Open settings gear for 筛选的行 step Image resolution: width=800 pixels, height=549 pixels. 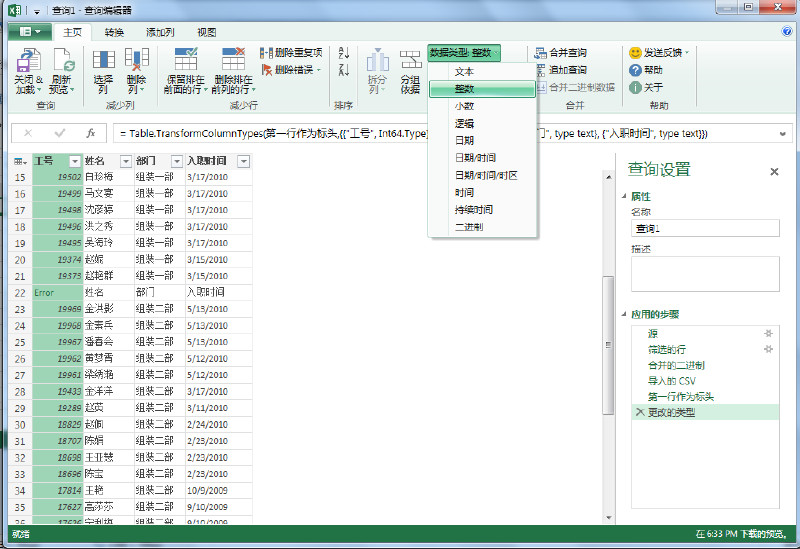(768, 350)
